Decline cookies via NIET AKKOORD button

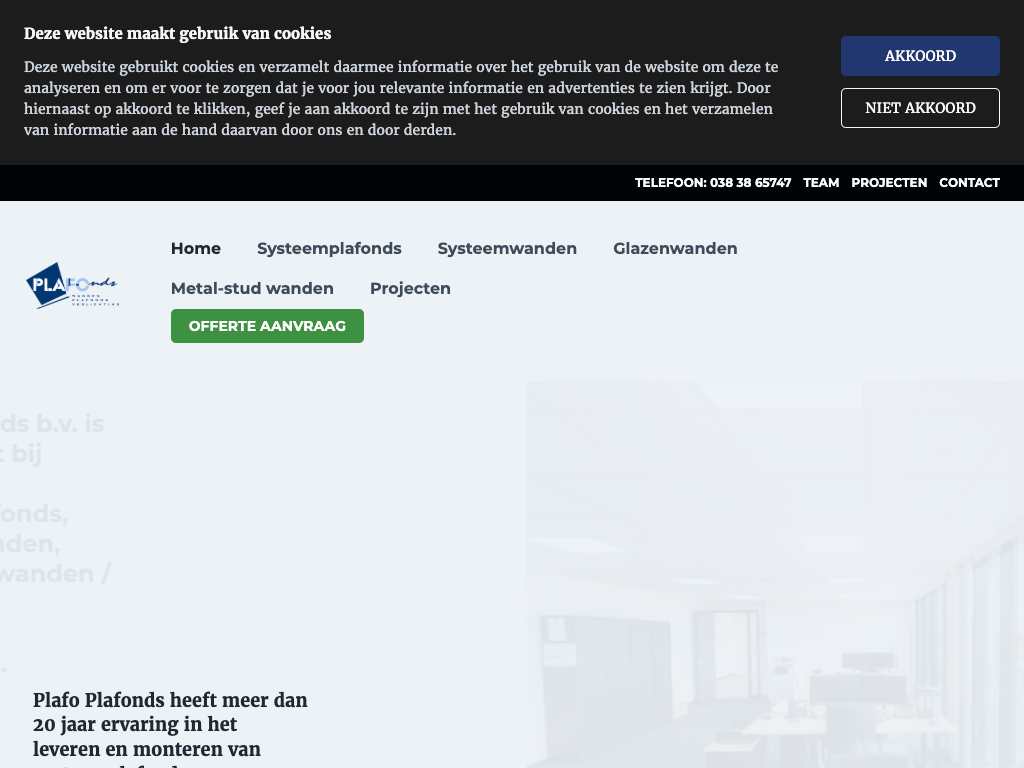(920, 108)
